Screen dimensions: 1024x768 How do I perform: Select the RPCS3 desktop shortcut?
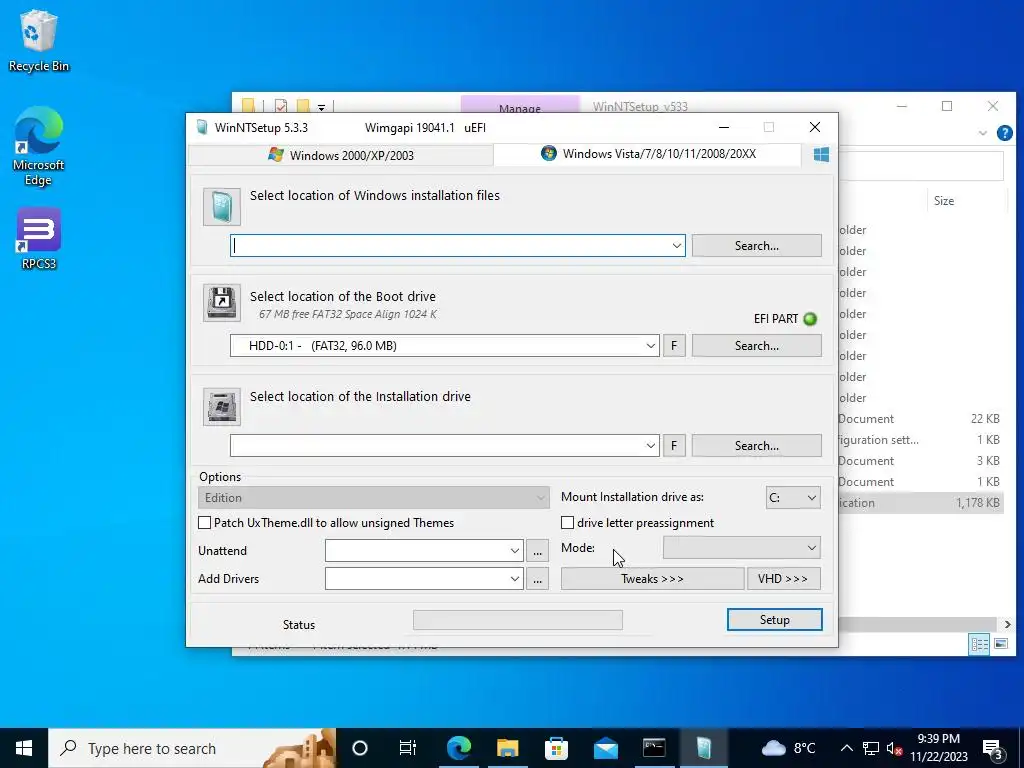pyautogui.click(x=39, y=238)
